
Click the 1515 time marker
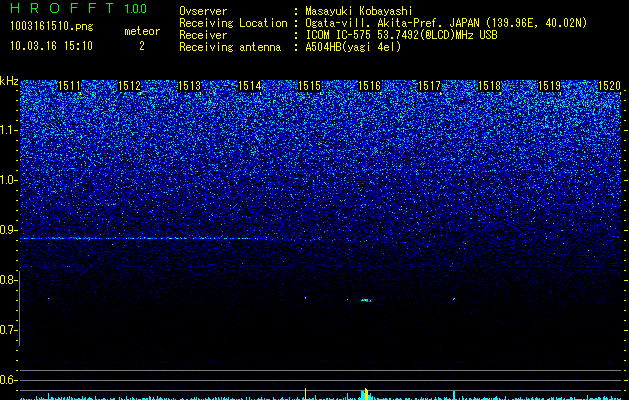pos(310,86)
